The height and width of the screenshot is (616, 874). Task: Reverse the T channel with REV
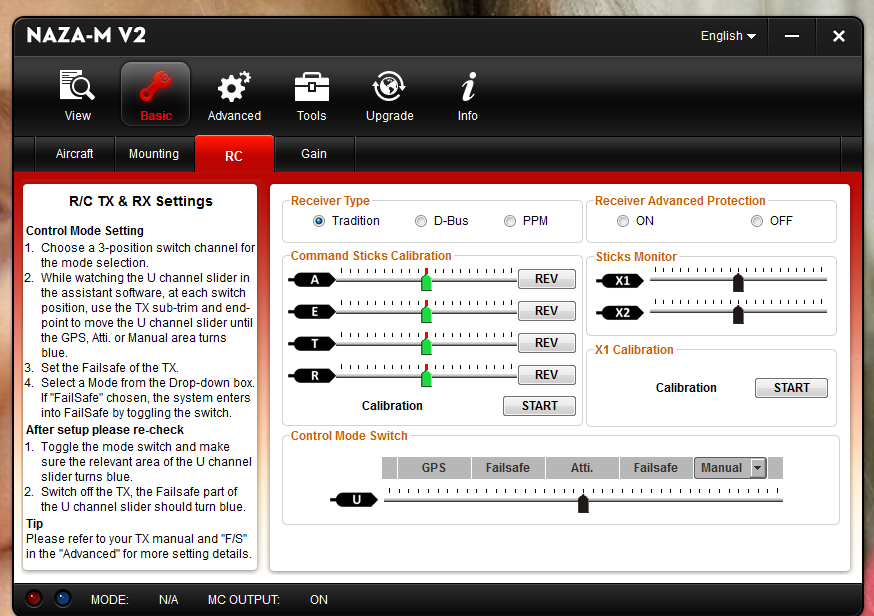546,342
